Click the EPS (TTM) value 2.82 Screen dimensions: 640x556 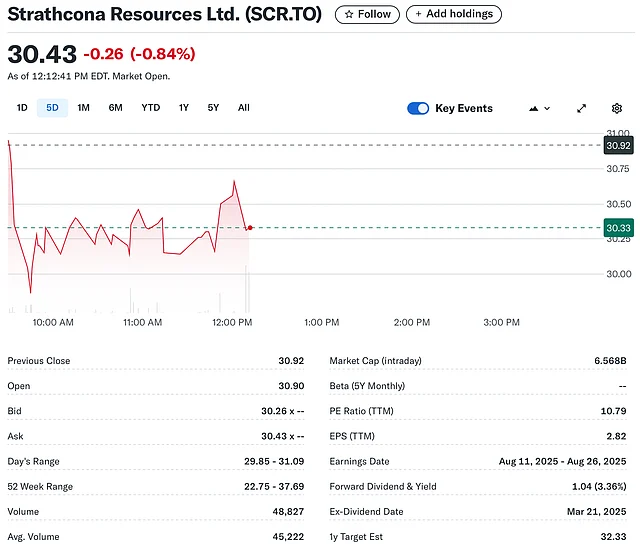616,436
